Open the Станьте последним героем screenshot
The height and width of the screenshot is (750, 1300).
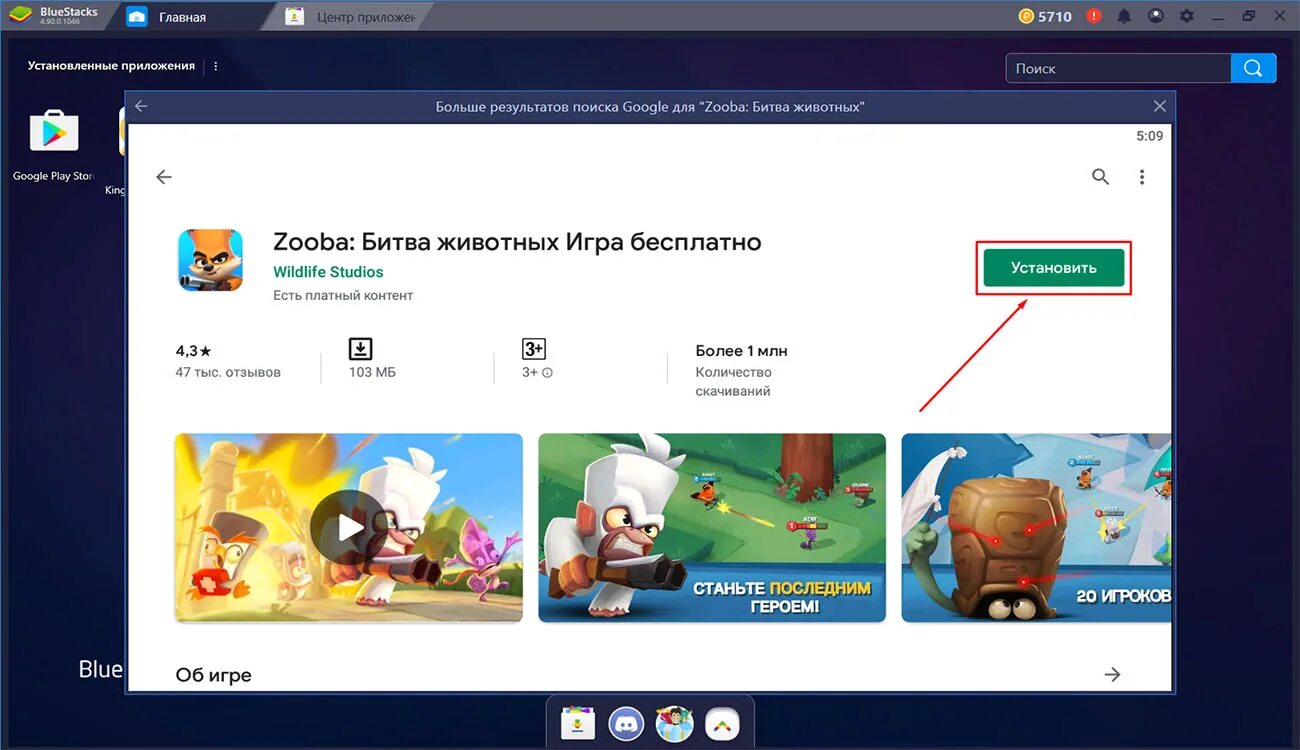pos(712,527)
